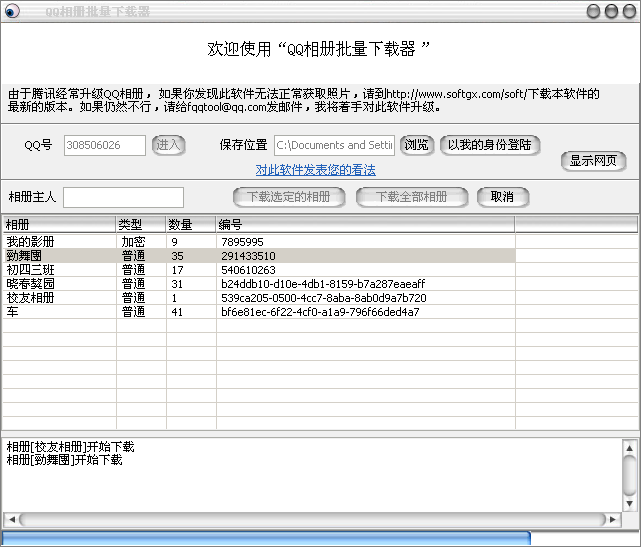641x547 pixels.
Task: Click quantity cell 41
Action: [177, 312]
